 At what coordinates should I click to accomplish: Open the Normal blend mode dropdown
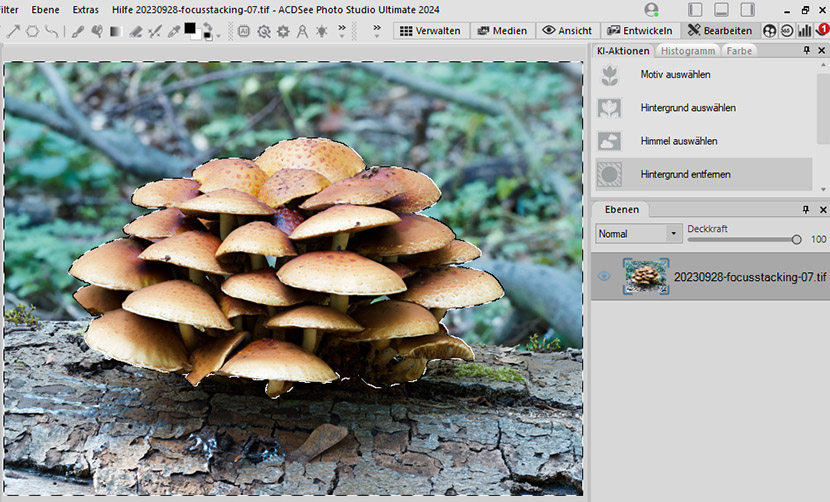point(638,233)
